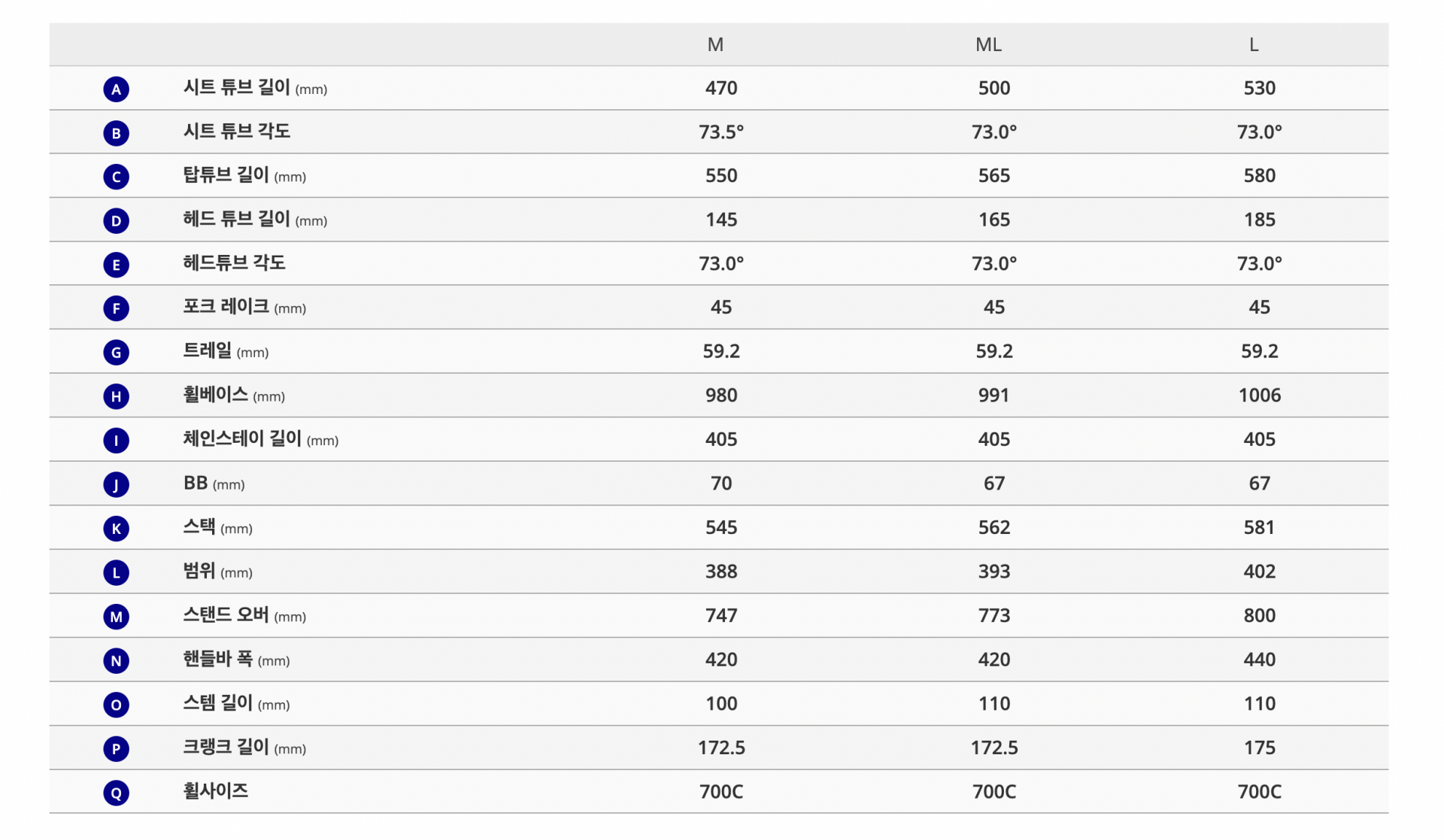Viewport: 1444px width, 840px height.
Task: Click the blue A icon for seat tube length
Action: 116,89
